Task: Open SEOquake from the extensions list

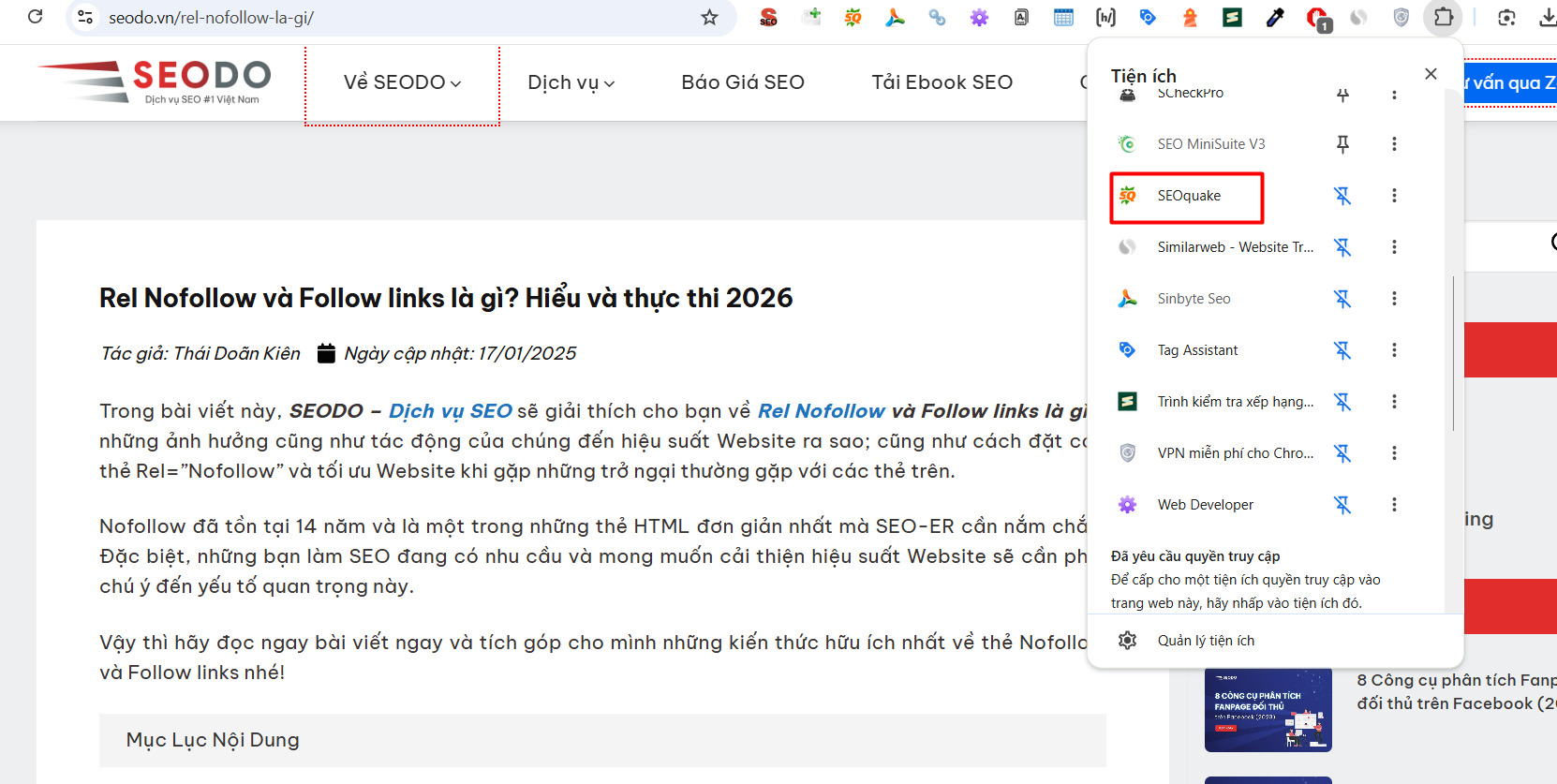Action: tap(1187, 196)
